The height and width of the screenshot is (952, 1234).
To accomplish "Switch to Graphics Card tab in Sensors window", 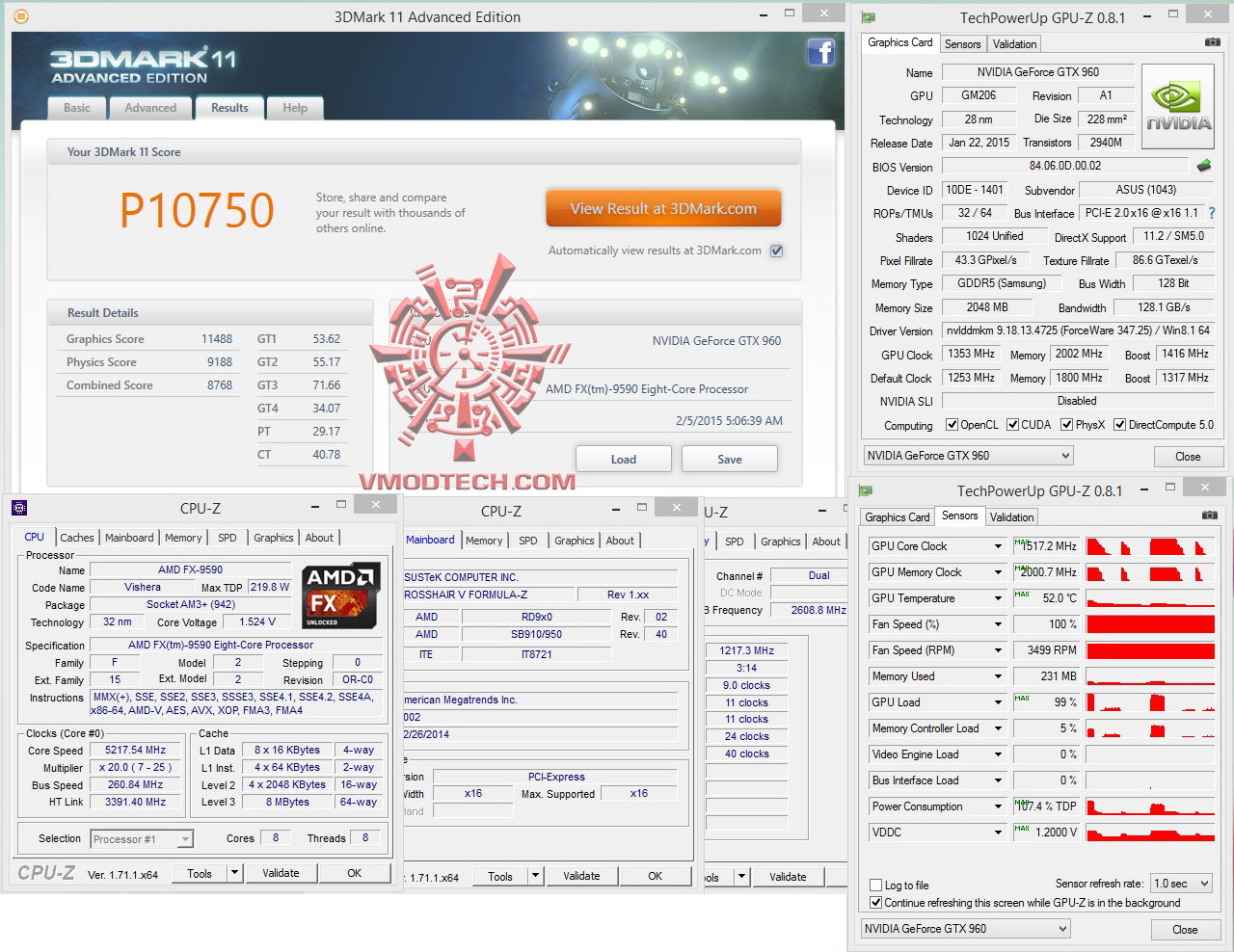I will pos(898,516).
